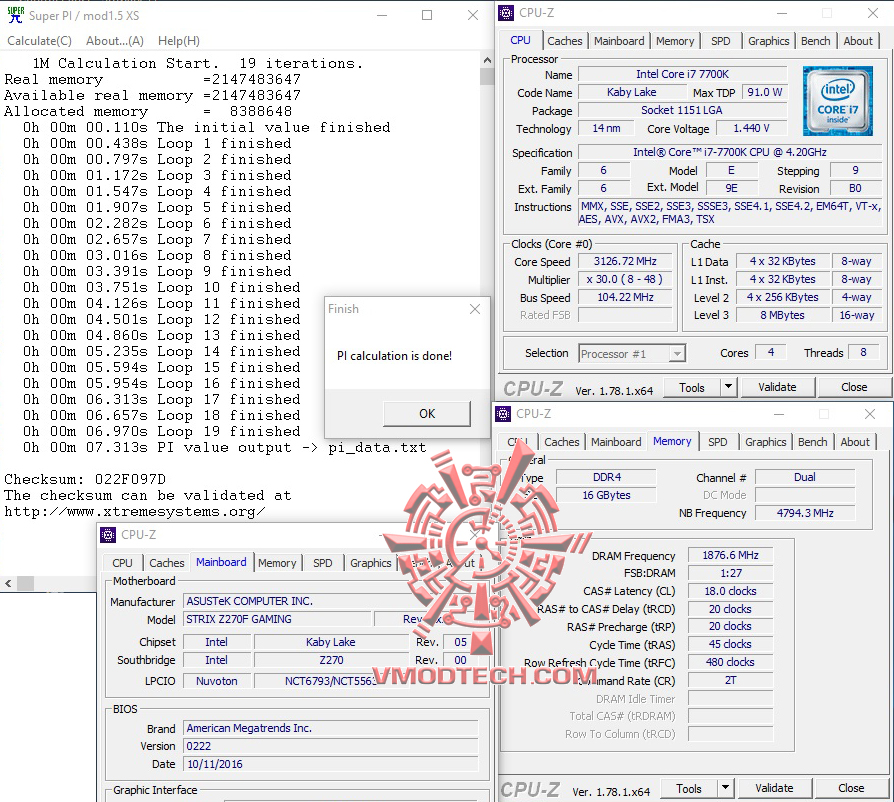894x802 pixels.
Task: Click CPU-Z icon in Memory window title bar
Action: 503,414
